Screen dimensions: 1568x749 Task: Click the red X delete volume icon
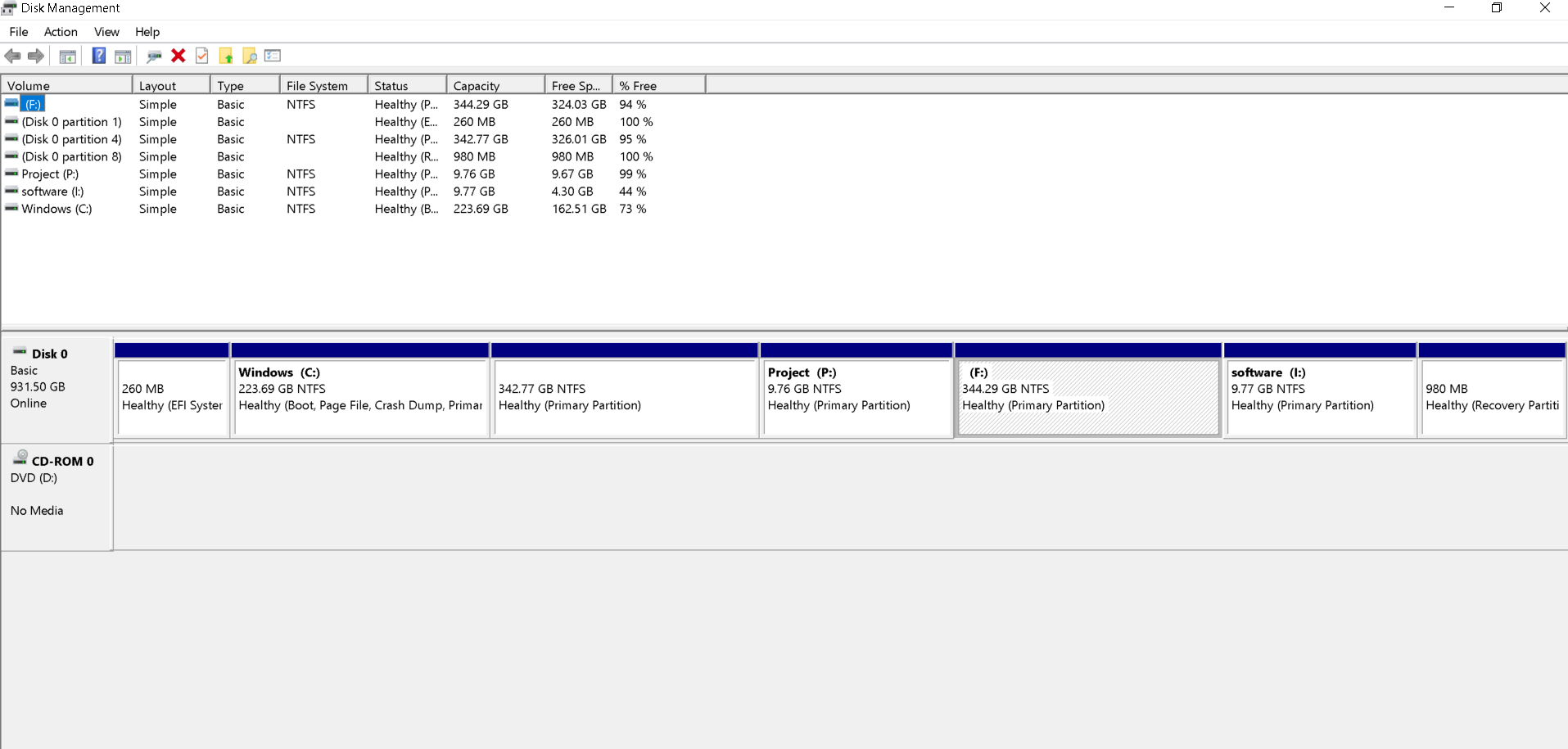tap(178, 56)
